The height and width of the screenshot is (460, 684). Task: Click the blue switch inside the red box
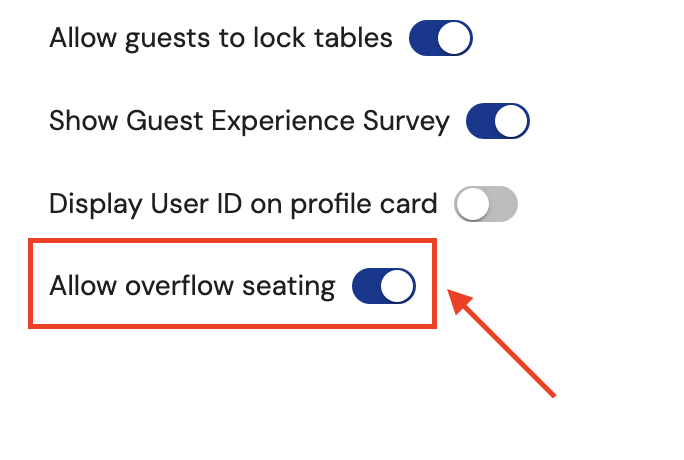[x=383, y=286]
